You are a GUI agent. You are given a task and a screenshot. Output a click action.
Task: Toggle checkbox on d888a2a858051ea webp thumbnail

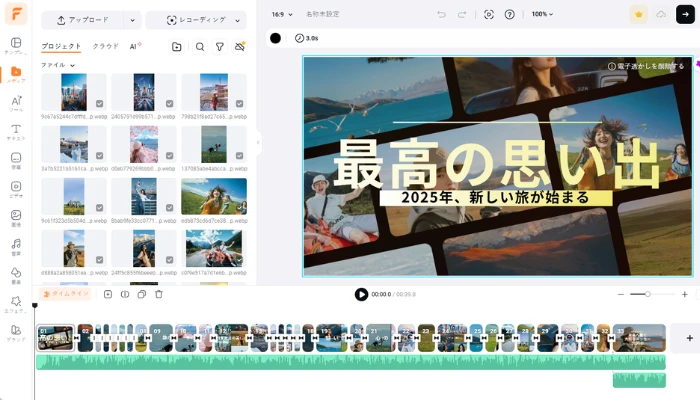(x=100, y=260)
